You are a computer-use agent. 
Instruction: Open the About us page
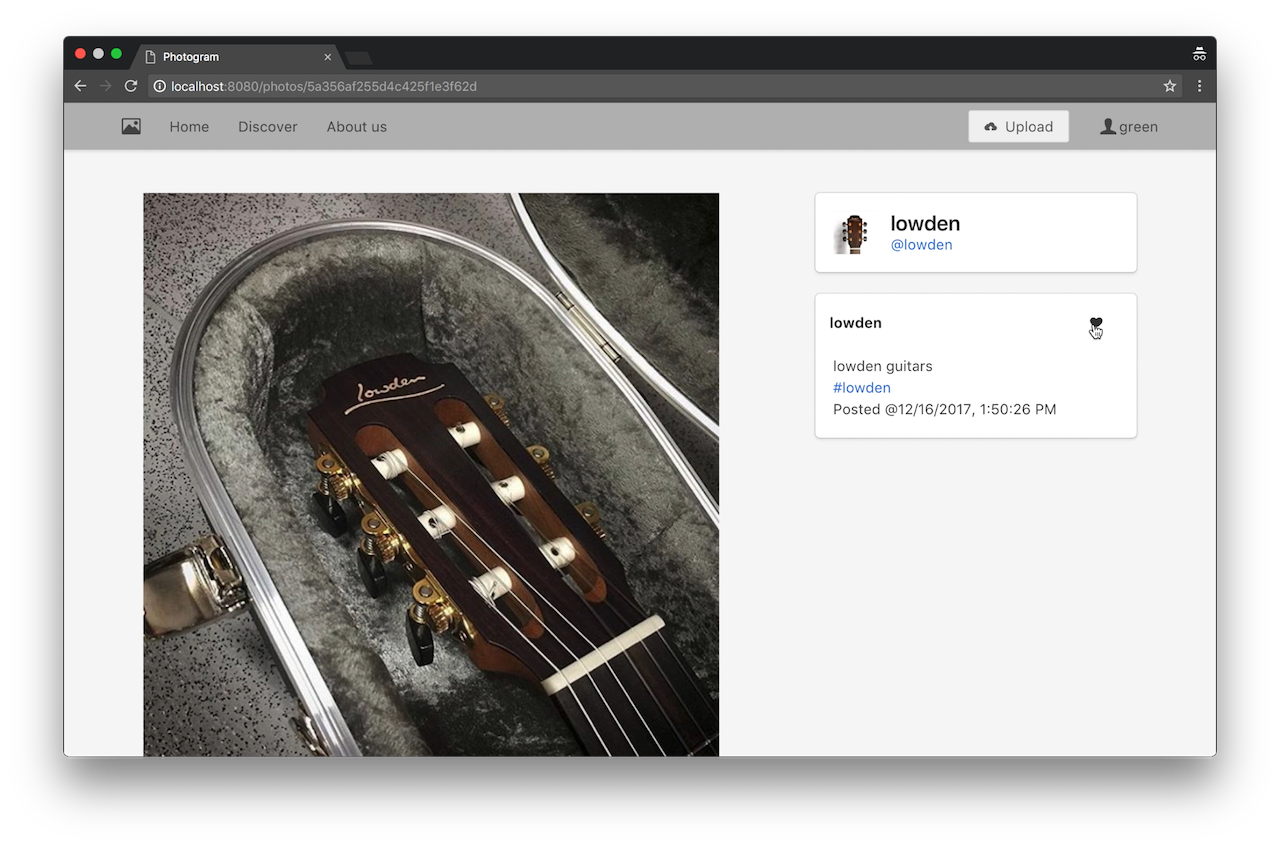click(357, 127)
